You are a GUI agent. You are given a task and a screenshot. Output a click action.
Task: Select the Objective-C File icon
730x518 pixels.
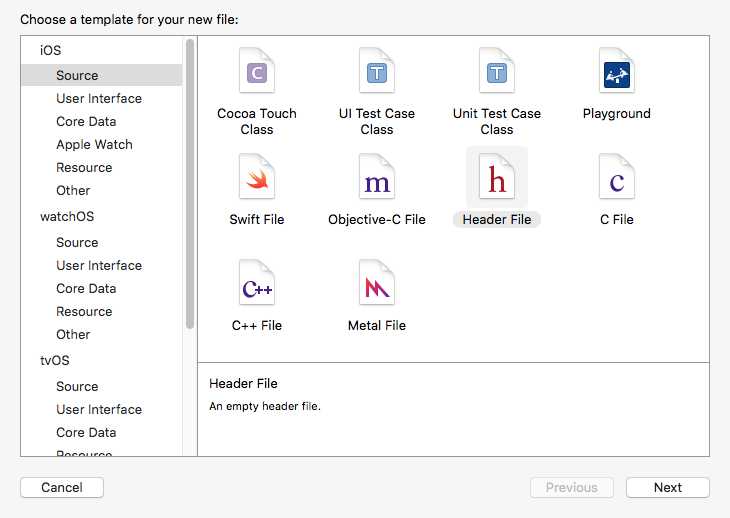pyautogui.click(x=377, y=177)
